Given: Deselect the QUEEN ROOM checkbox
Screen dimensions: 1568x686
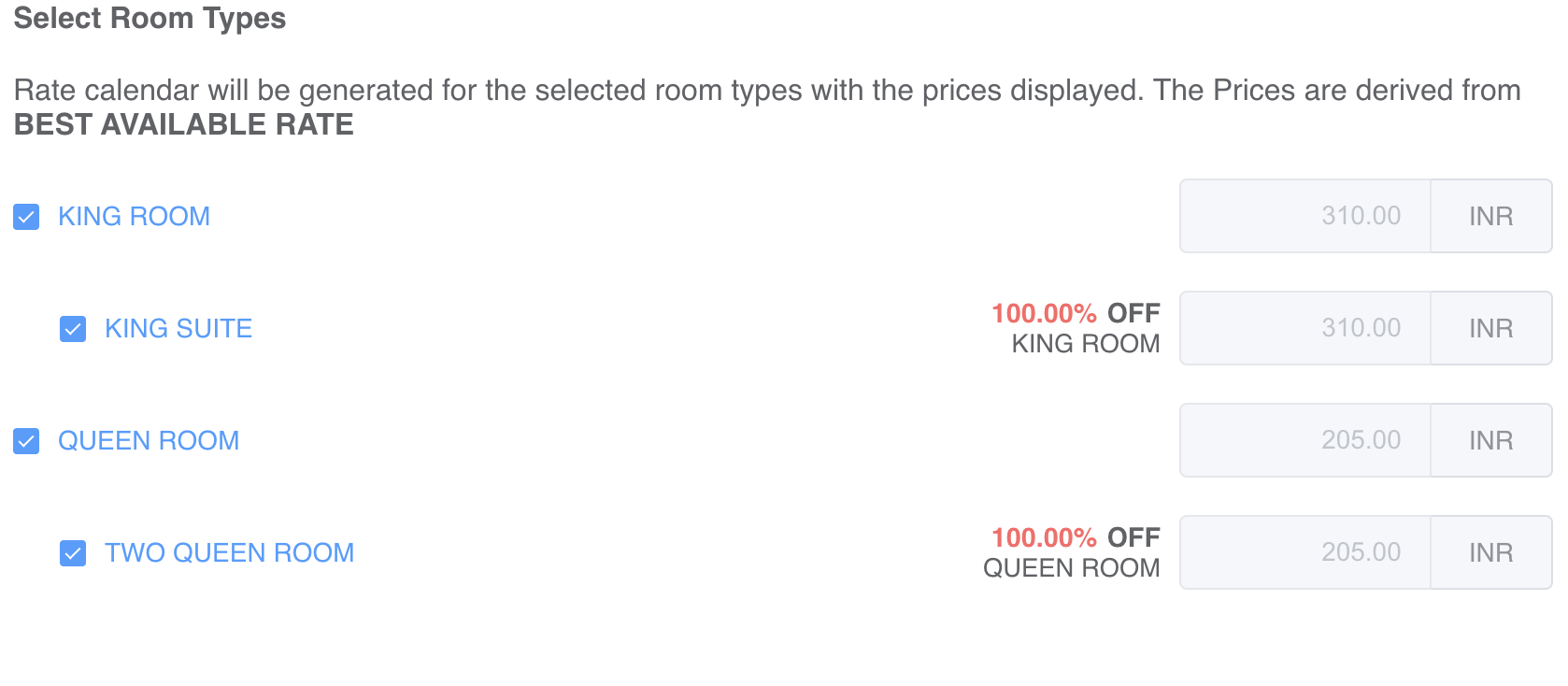Looking at the screenshot, I should point(26,441).
